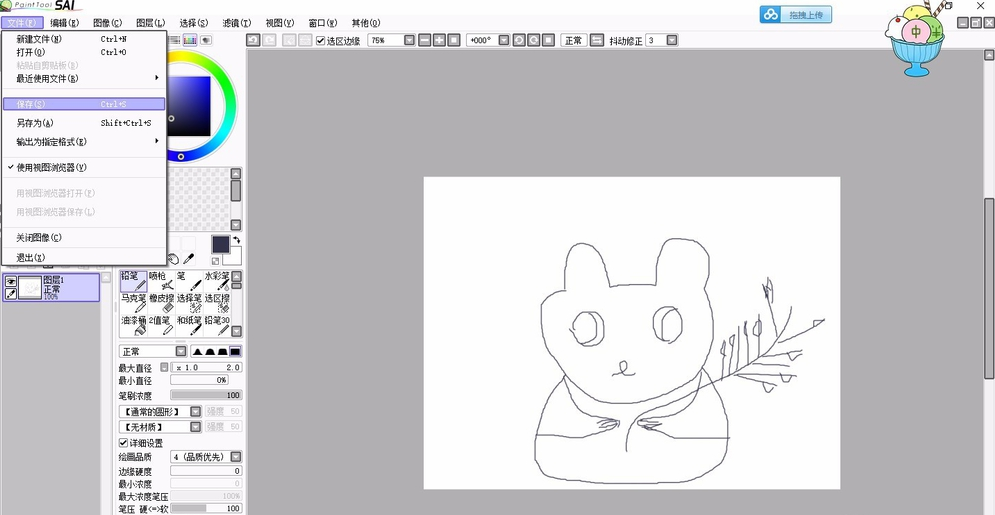Click the undo arrow in the toolbar
995x515 pixels.
pyautogui.click(x=253, y=40)
